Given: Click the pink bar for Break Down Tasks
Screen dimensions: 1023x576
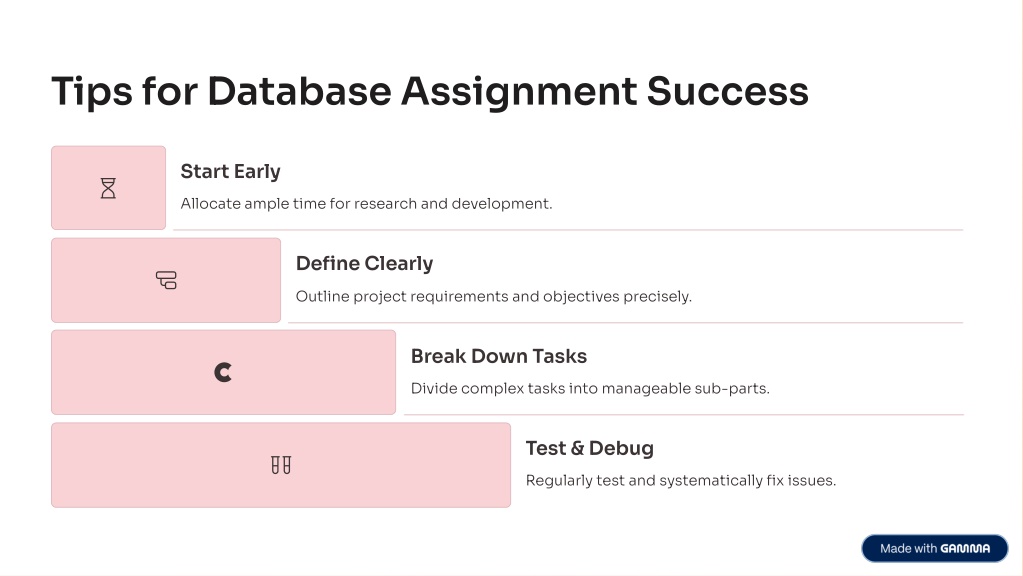Looking at the screenshot, I should (x=223, y=372).
